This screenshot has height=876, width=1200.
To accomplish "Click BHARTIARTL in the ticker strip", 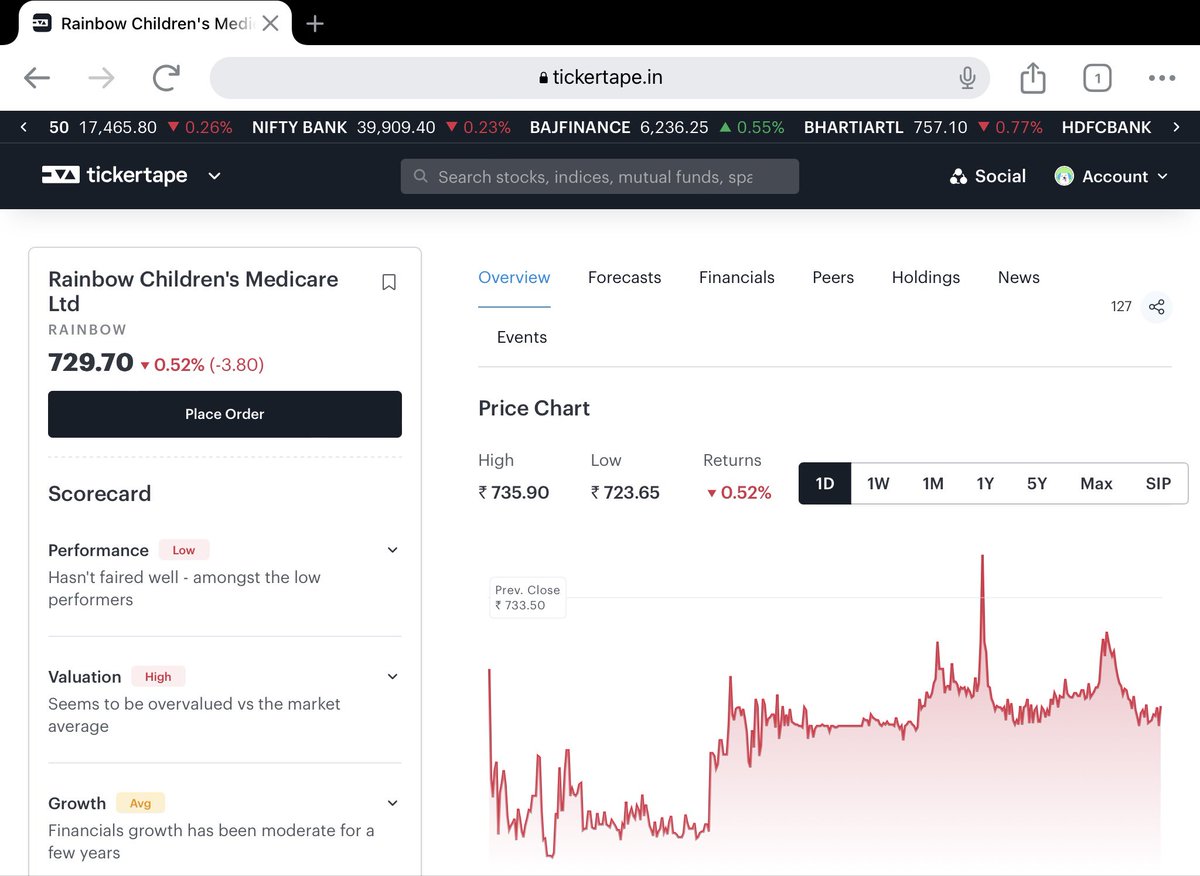I will 854,127.
